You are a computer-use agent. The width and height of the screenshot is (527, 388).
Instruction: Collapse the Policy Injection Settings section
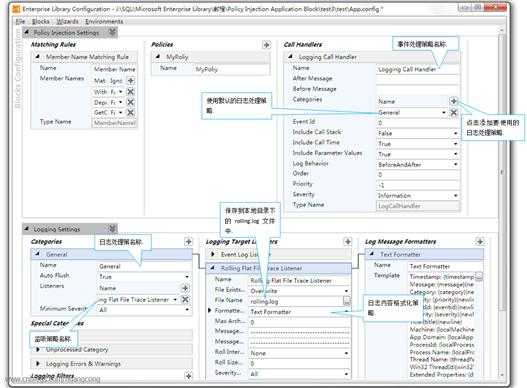[x=26, y=32]
